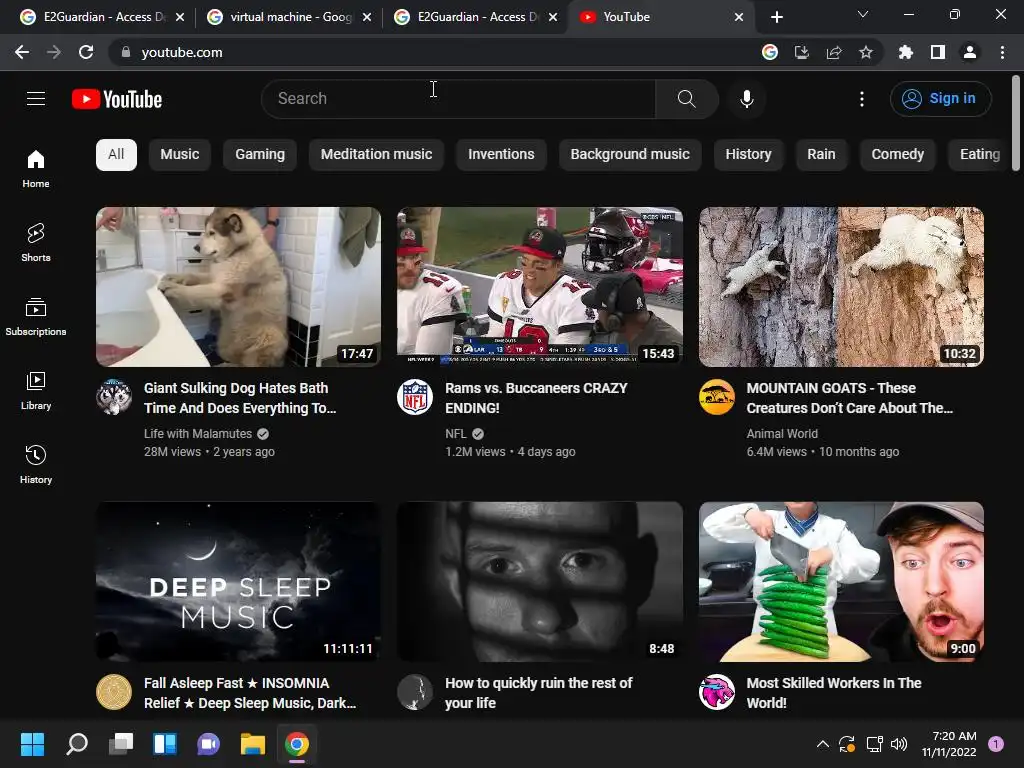Open Rams vs. Buccaneers video thumbnail
Screen dimensions: 1024x768
pos(540,287)
